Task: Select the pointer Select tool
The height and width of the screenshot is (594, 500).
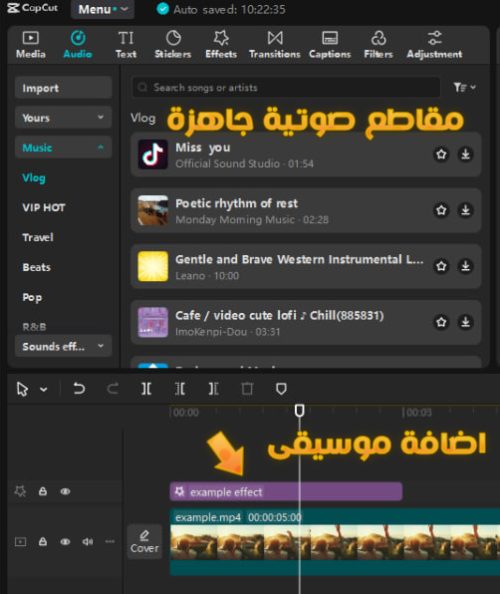Action: (x=22, y=389)
